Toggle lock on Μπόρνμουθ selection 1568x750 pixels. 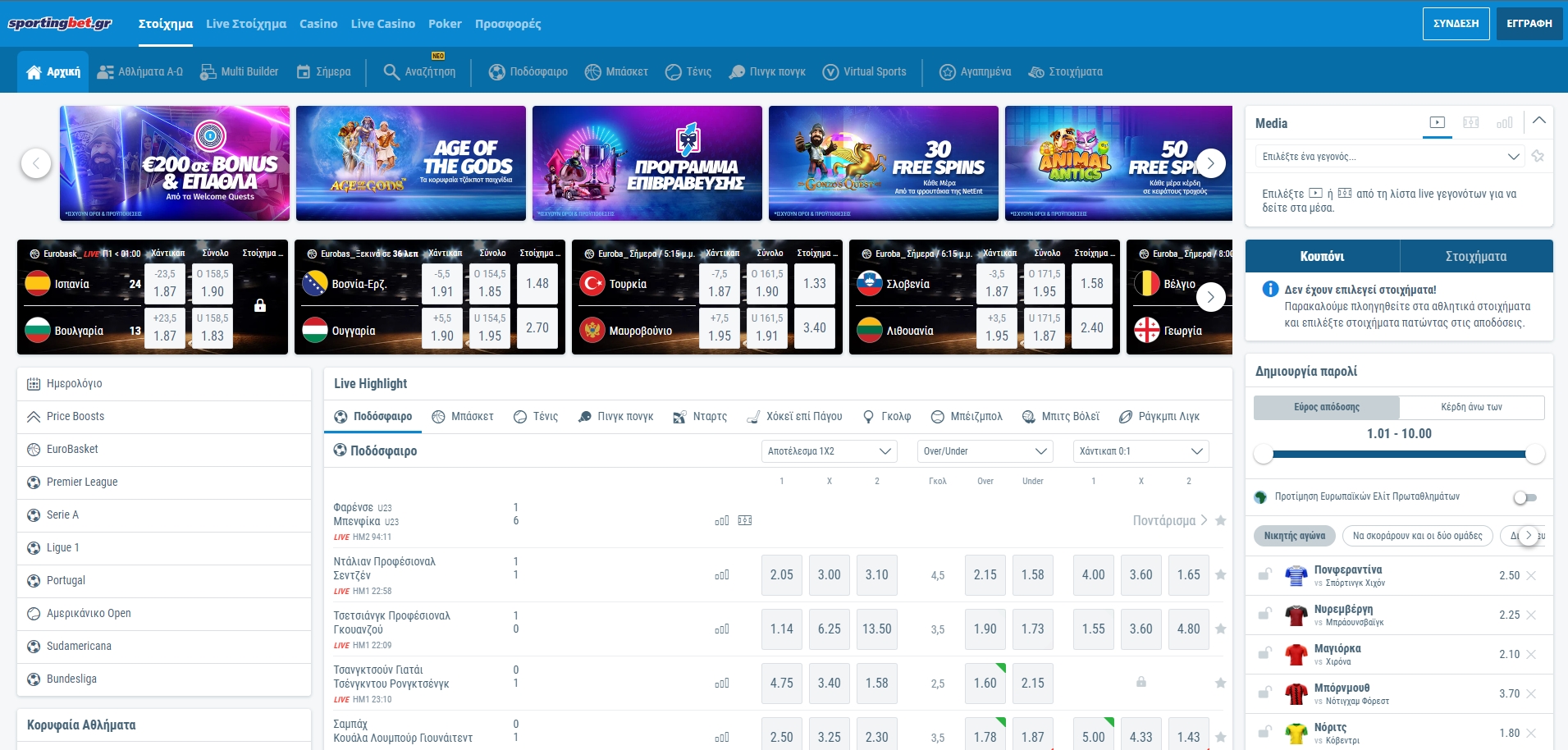(1265, 693)
